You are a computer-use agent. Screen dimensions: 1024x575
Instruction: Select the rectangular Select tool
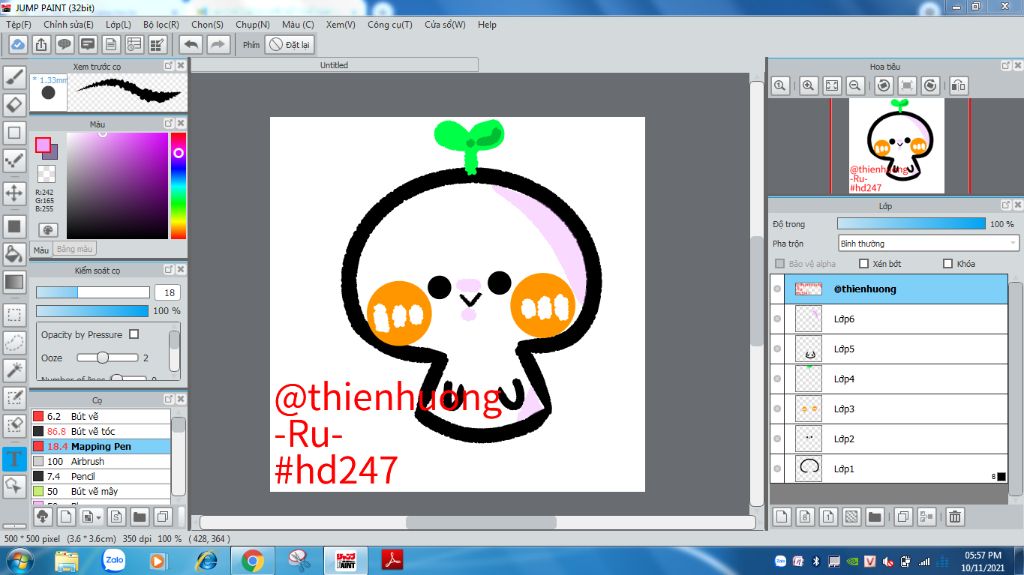(x=14, y=314)
